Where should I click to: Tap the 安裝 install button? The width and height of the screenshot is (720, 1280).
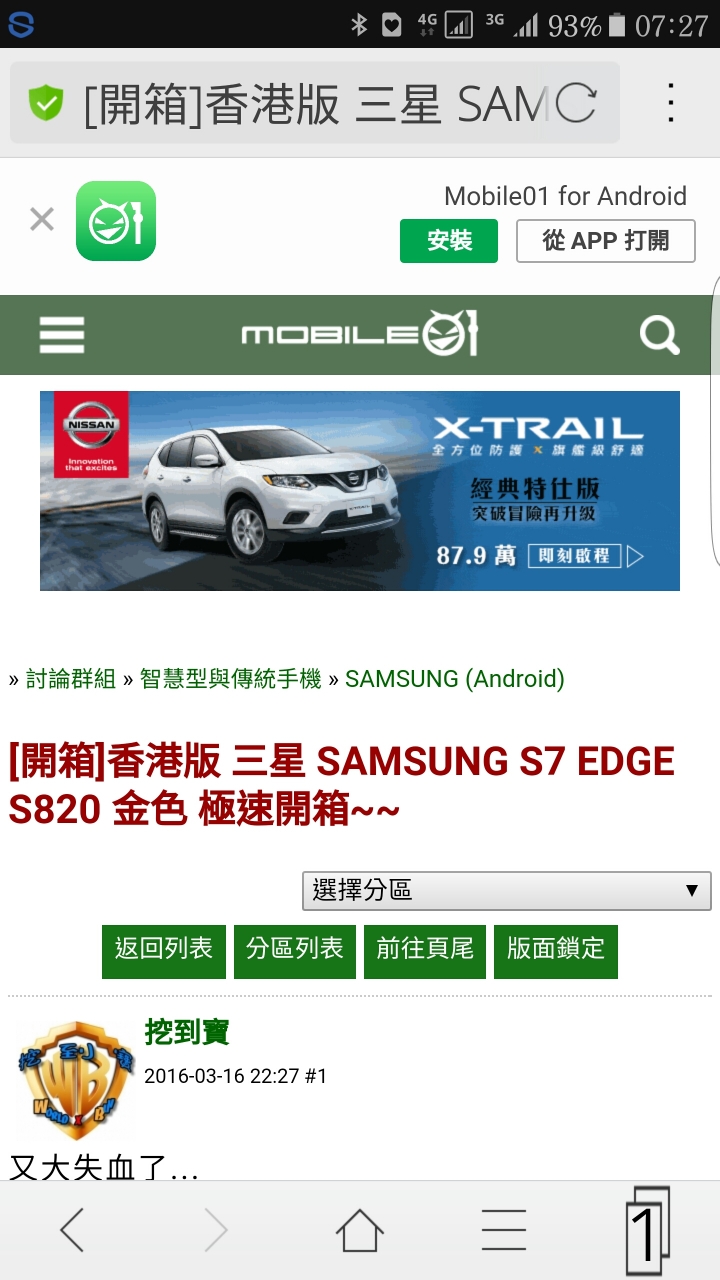coord(449,241)
